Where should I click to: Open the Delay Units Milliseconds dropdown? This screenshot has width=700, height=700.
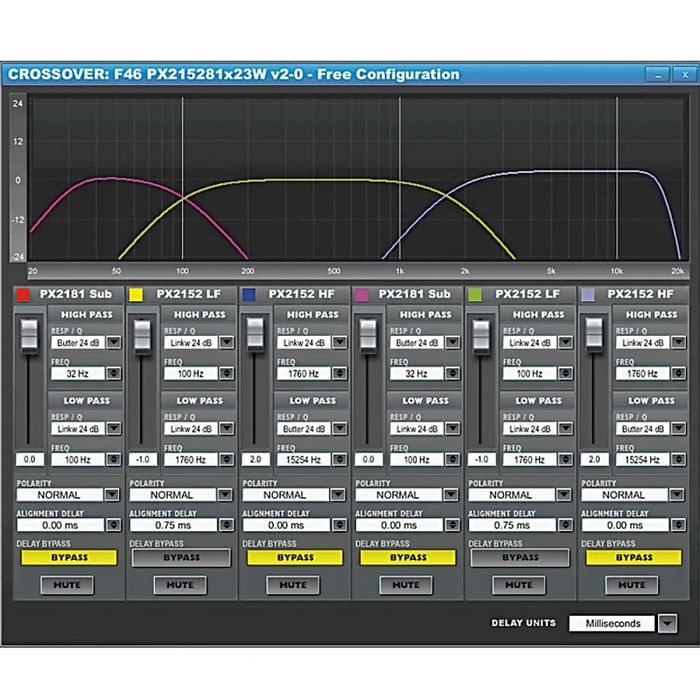[x=668, y=623]
